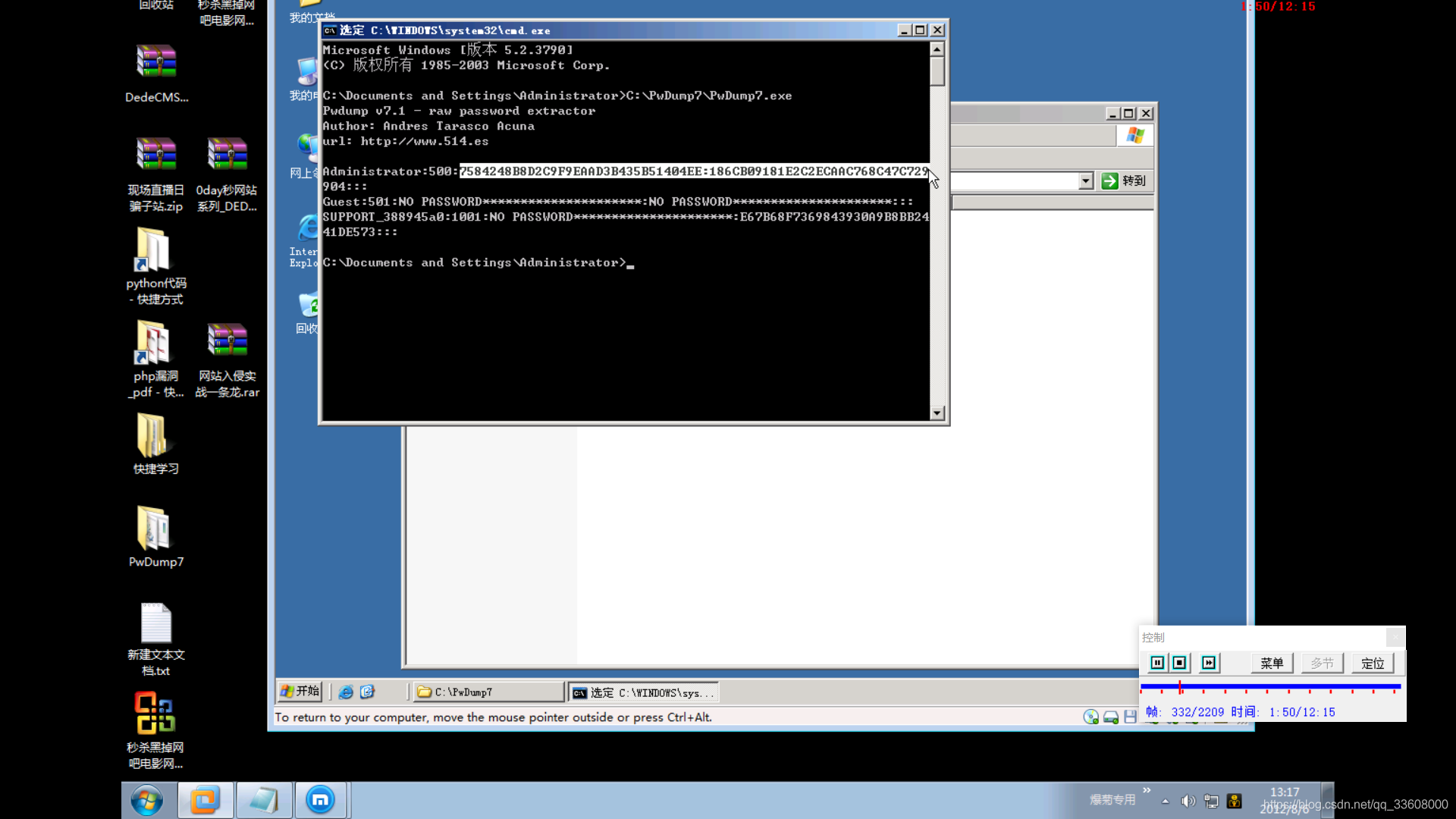Viewport: 1456px width, 819px height.
Task: Click the cmd scrollbar up arrow
Action: pyautogui.click(x=937, y=49)
